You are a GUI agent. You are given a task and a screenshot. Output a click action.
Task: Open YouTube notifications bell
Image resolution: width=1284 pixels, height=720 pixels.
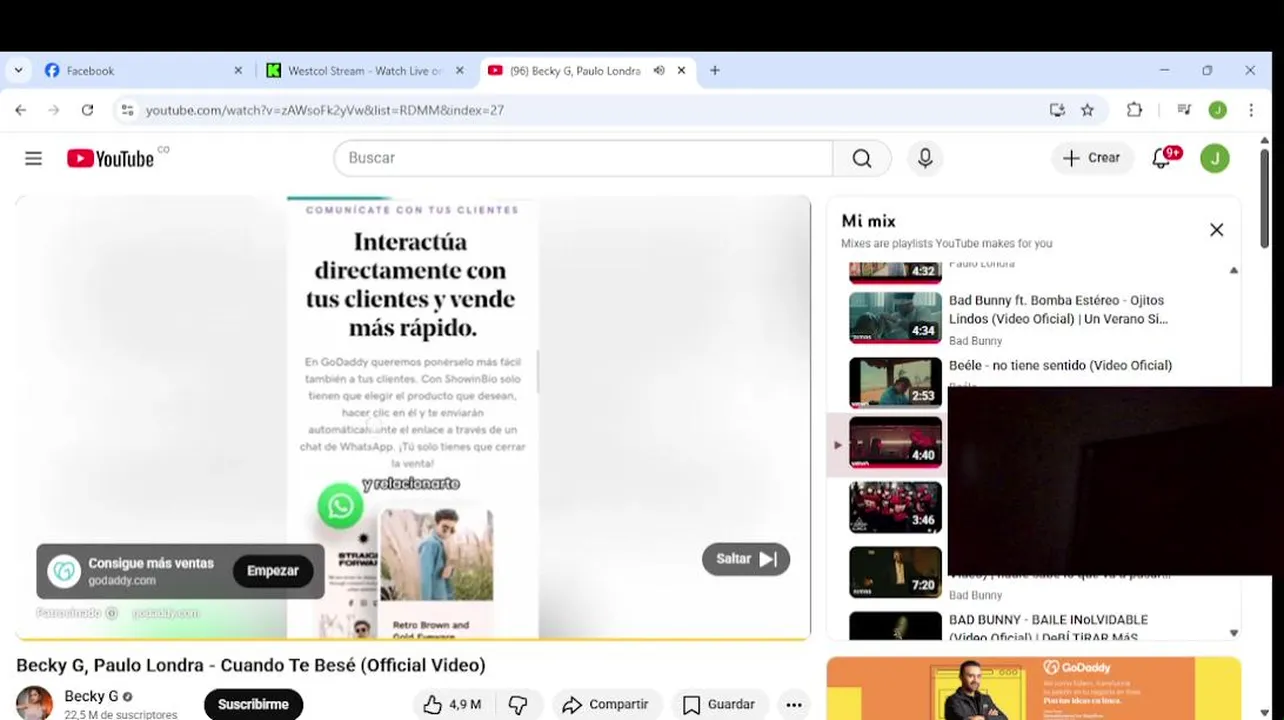1162,158
